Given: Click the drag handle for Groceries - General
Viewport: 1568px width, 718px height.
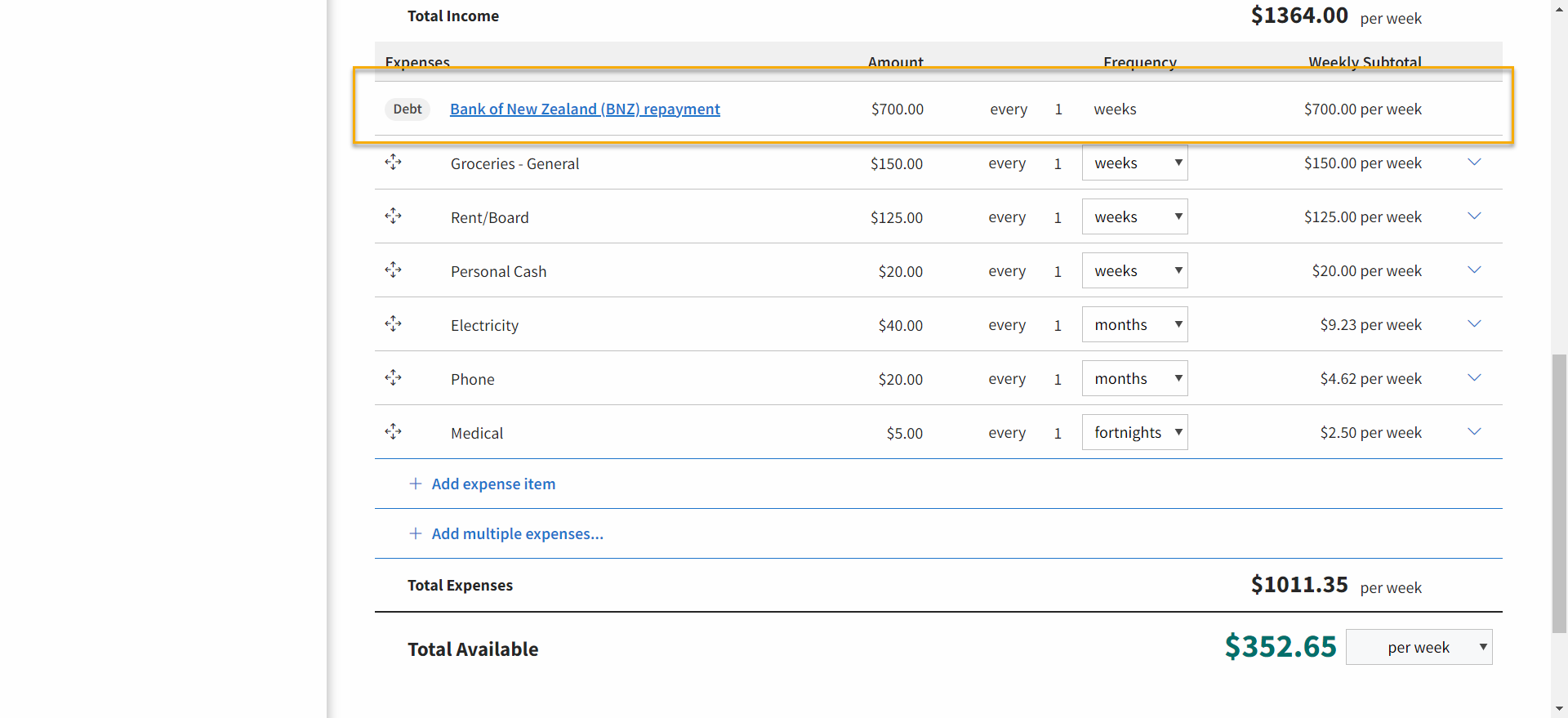Looking at the screenshot, I should coord(393,162).
